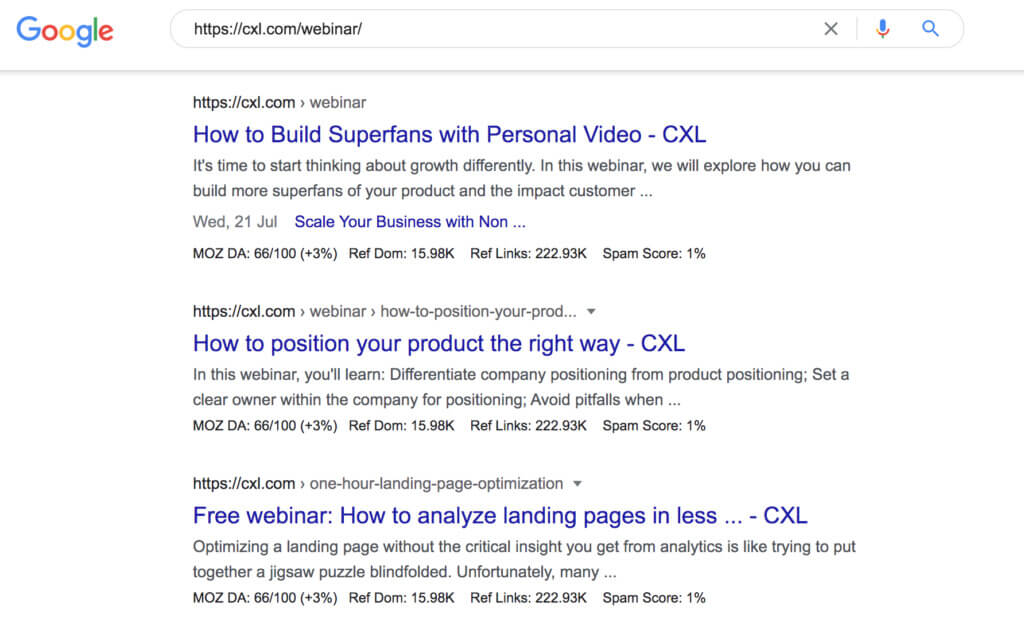Open "How to position your product the right way"

point(439,343)
